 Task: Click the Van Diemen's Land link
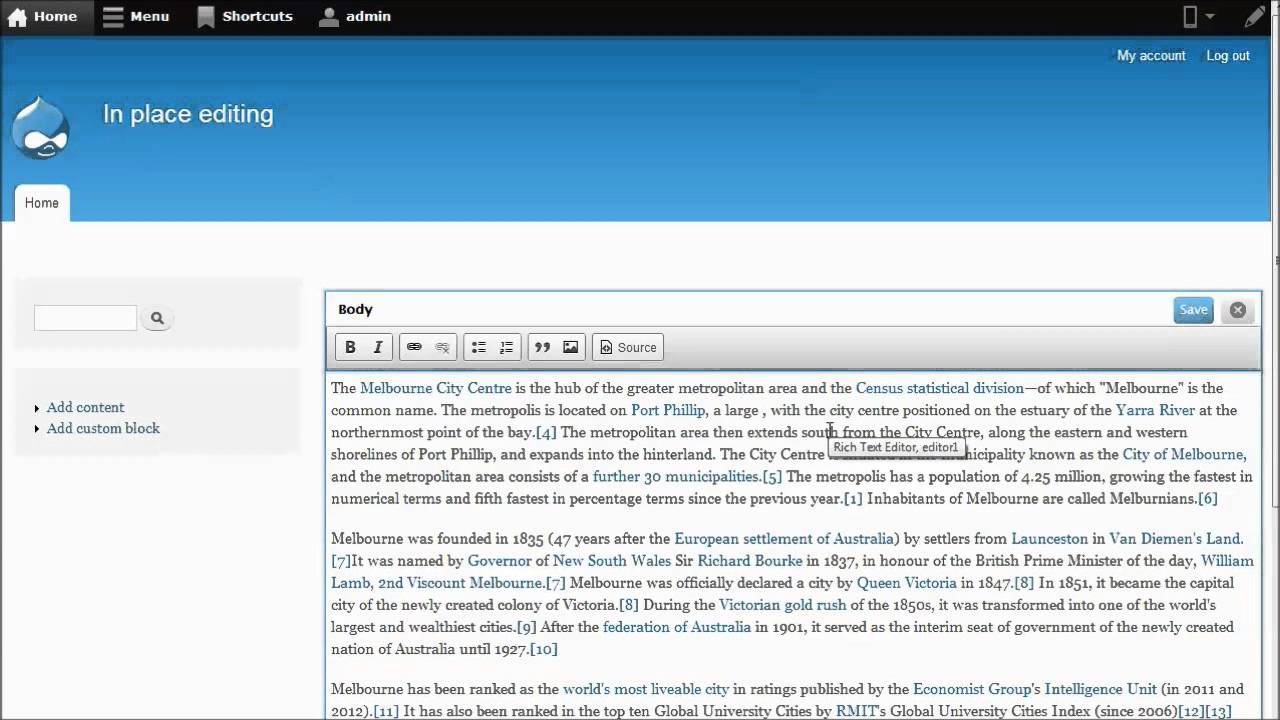pos(1176,538)
